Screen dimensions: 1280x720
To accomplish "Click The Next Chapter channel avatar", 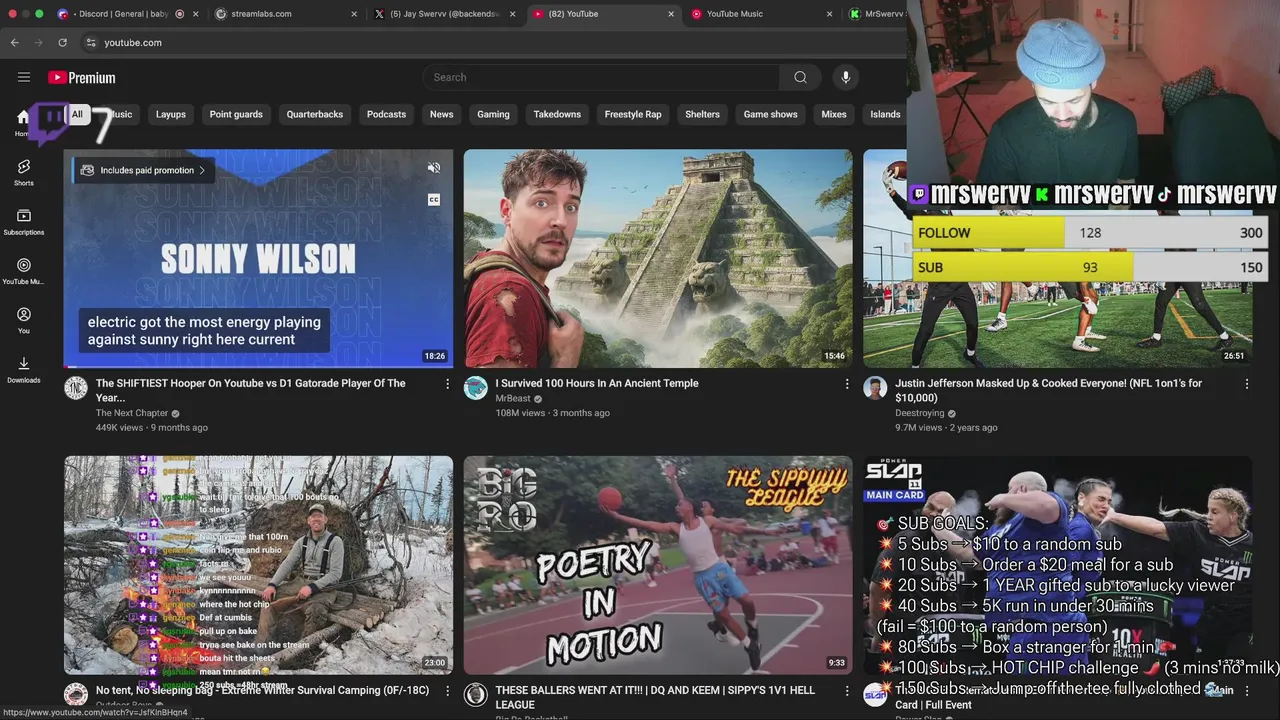I will [x=76, y=388].
